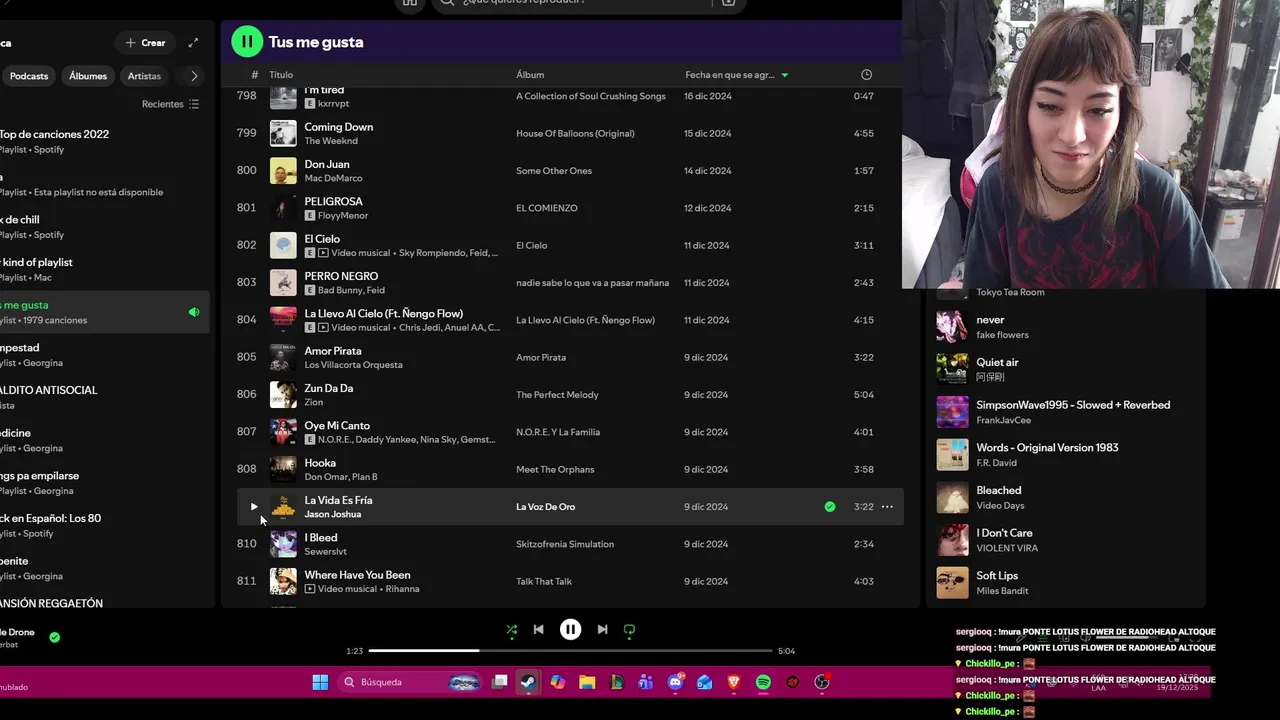1280x720 pixels.
Task: Click the taskbar Búsqueda search box
Action: (x=411, y=682)
